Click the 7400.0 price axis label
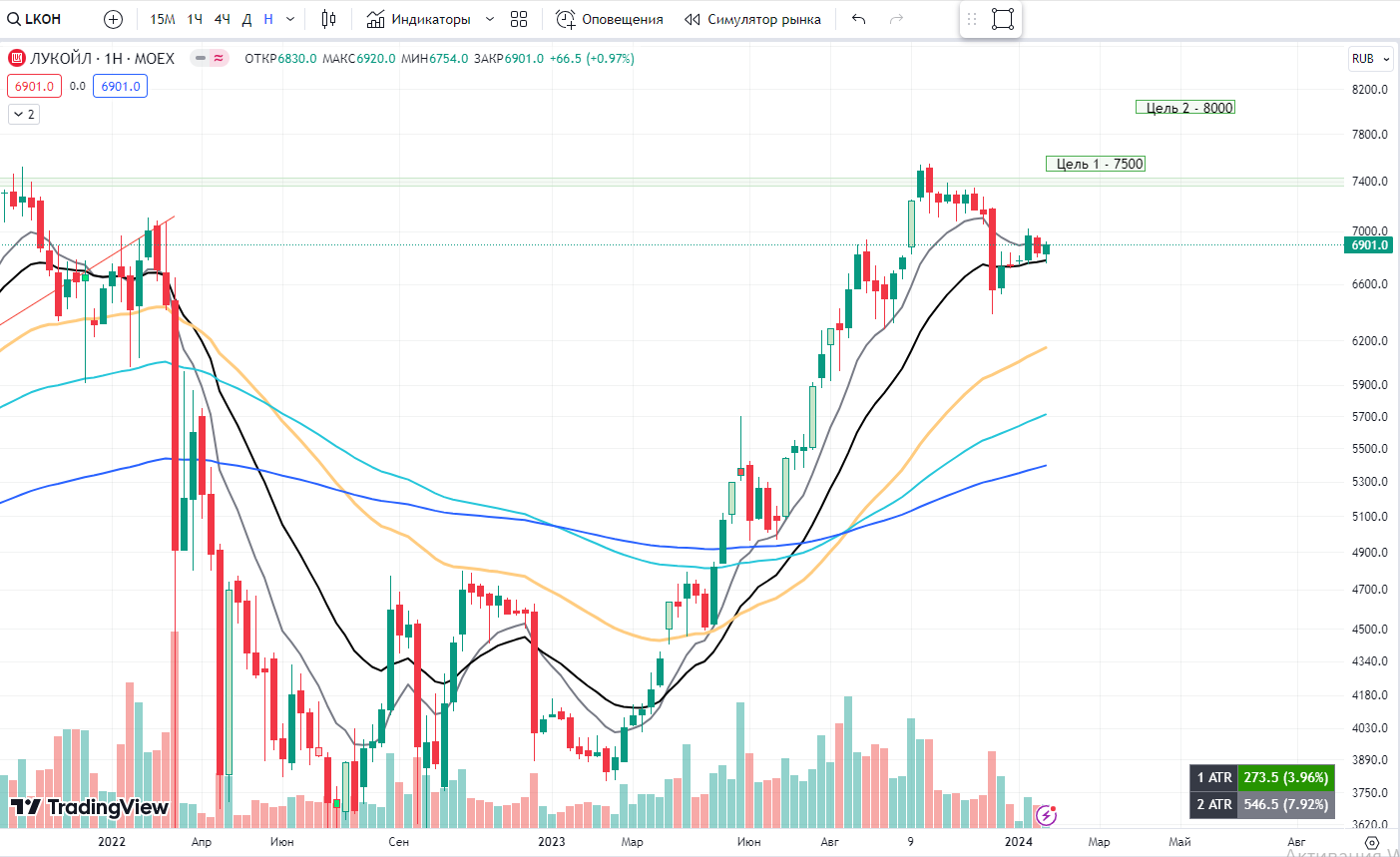The width and height of the screenshot is (1400, 857). click(x=1370, y=182)
